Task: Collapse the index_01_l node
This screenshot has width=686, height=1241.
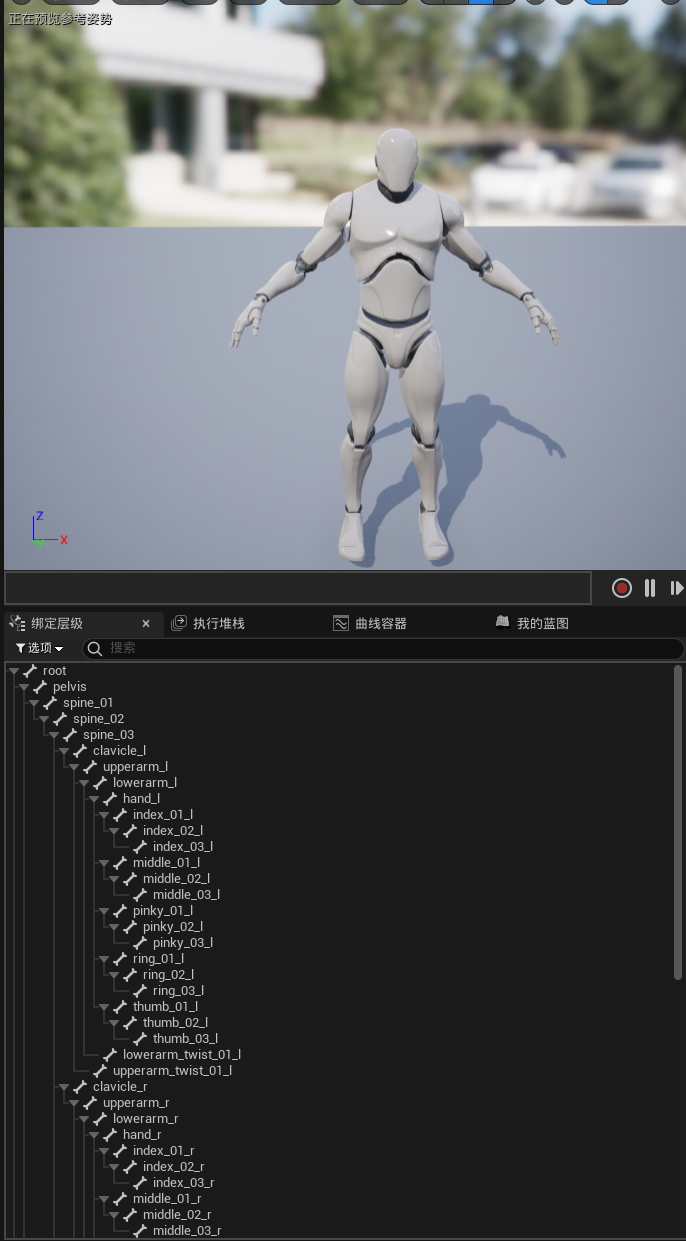Action: pyautogui.click(x=104, y=815)
